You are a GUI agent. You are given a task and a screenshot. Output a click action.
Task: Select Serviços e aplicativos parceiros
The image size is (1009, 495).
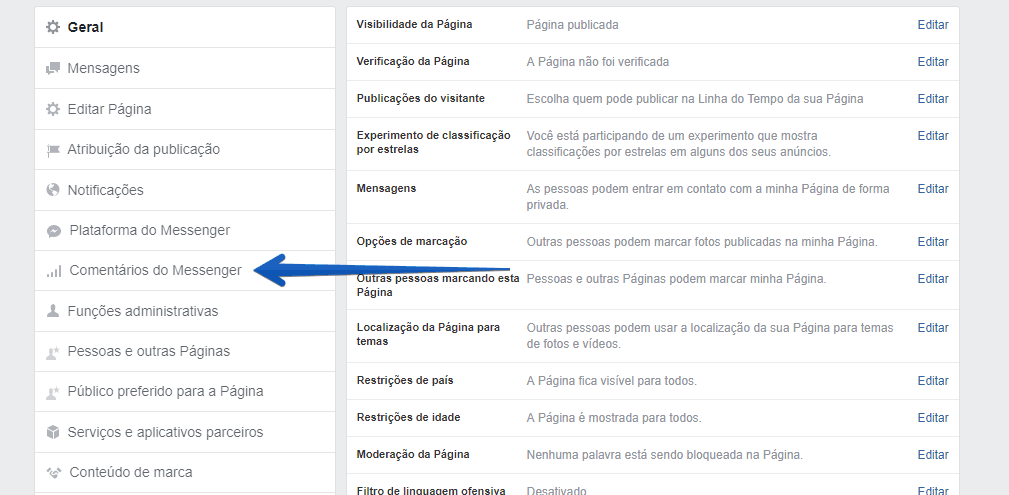click(x=185, y=432)
